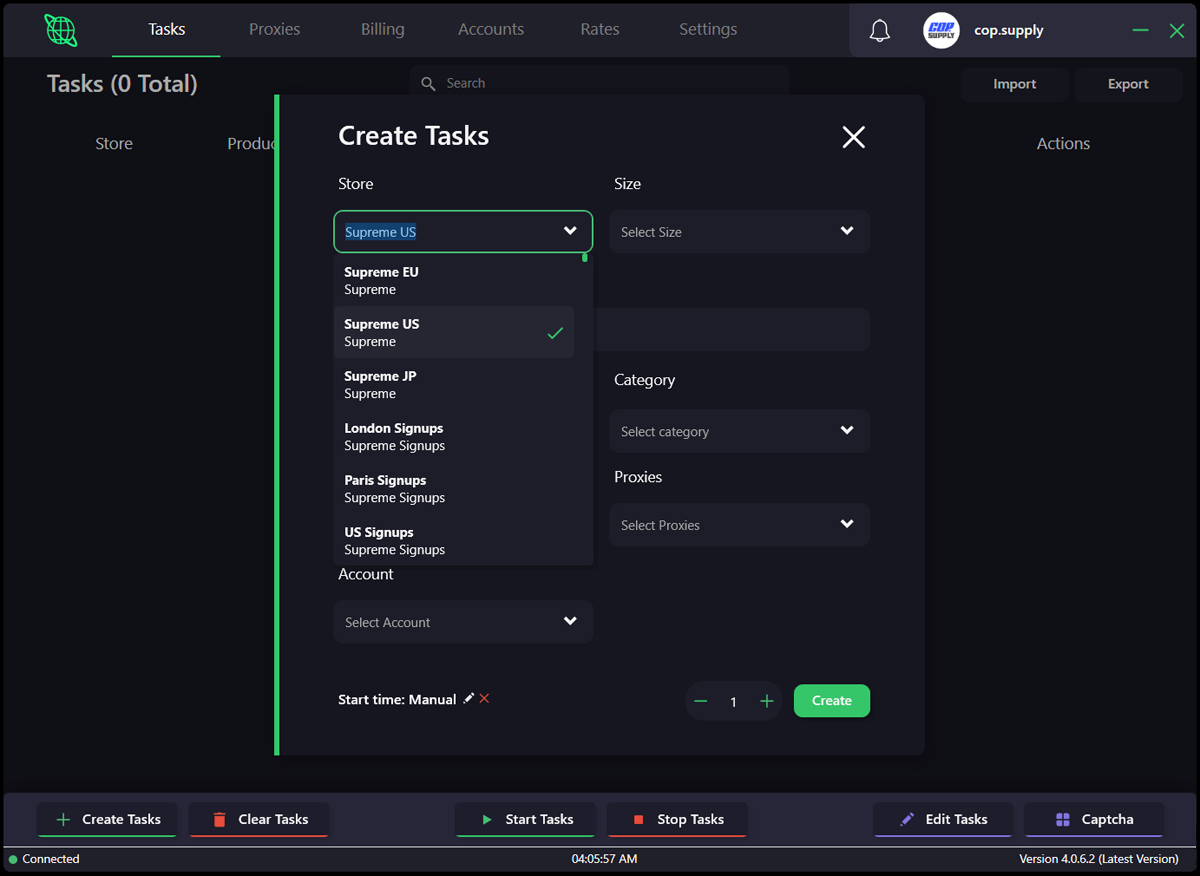This screenshot has width=1200, height=876.
Task: Open the Select Account dropdown
Action: [463, 622]
